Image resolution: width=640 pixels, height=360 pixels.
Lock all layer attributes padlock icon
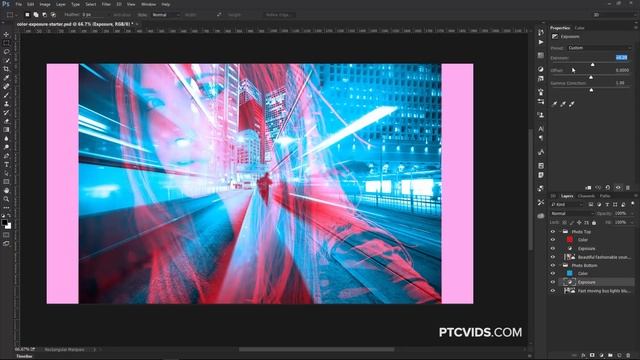[x=594, y=222]
